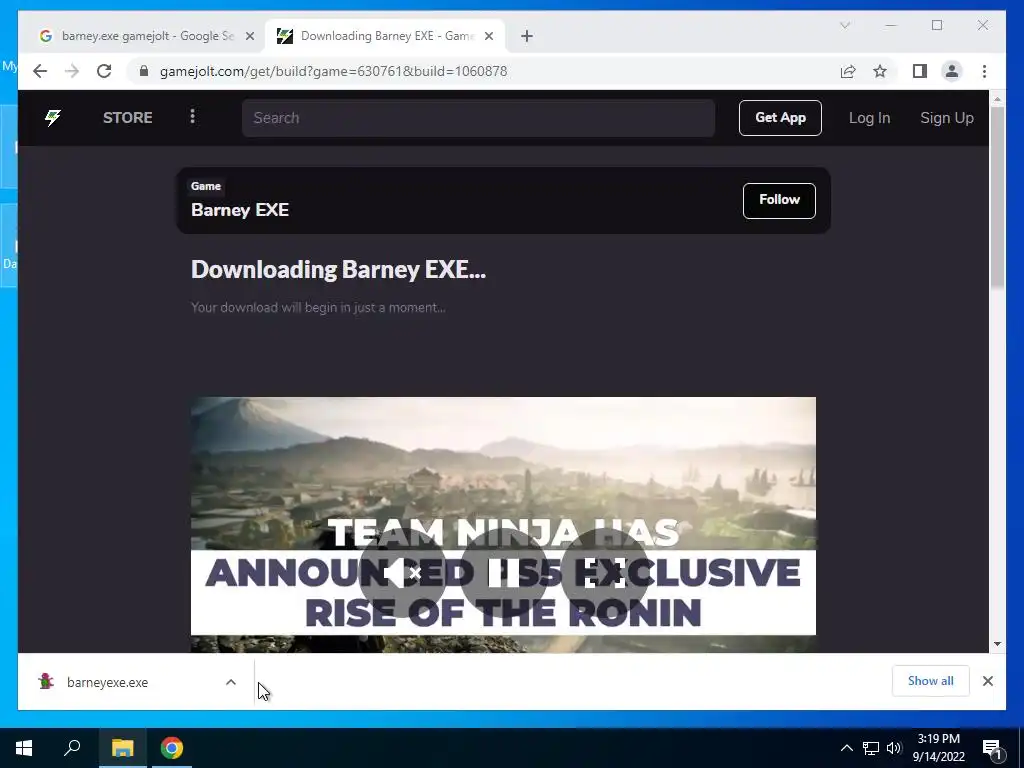The image size is (1024, 768).
Task: Open File Explorer from the taskbar
Action: [122, 748]
